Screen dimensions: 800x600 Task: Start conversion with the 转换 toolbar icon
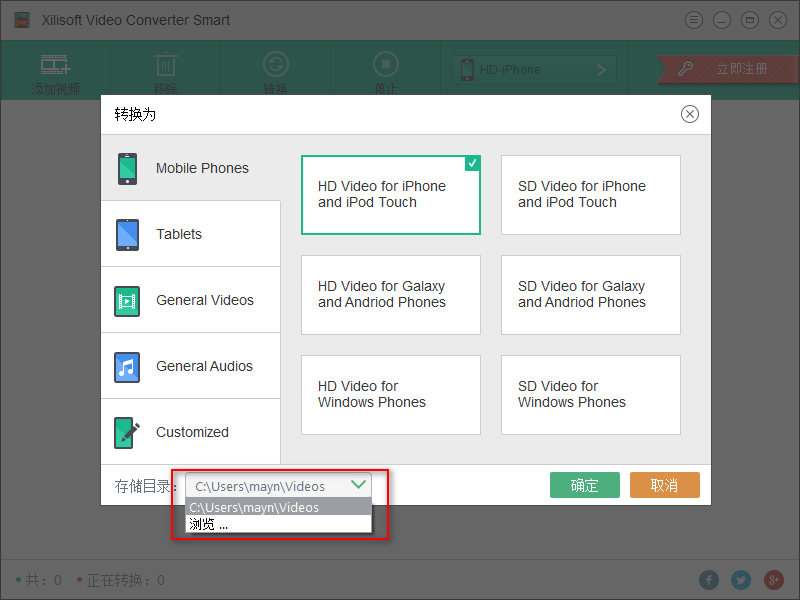[275, 68]
